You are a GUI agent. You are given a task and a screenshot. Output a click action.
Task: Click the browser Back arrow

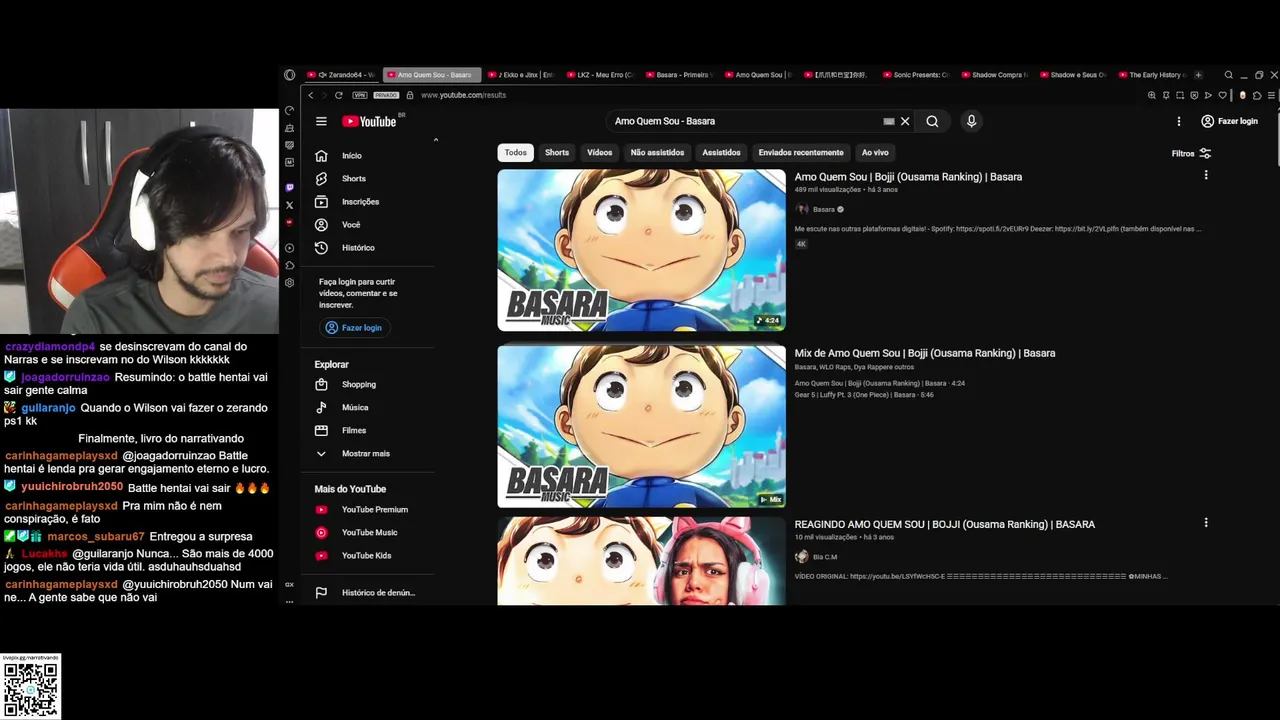click(311, 95)
